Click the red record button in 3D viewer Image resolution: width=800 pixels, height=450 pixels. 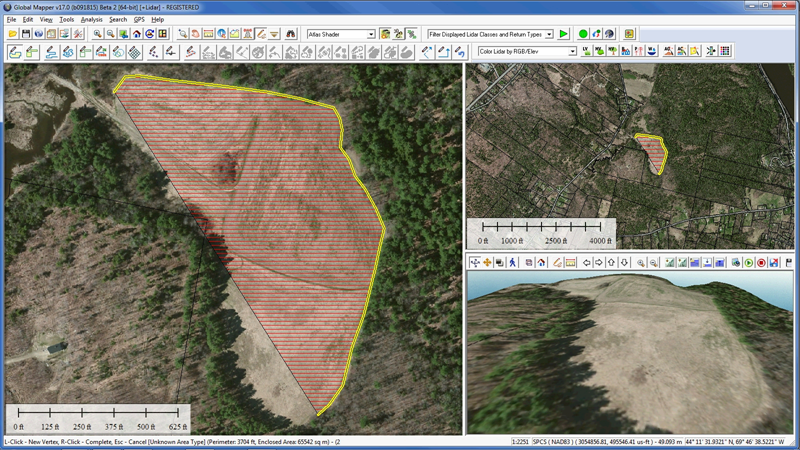761,262
